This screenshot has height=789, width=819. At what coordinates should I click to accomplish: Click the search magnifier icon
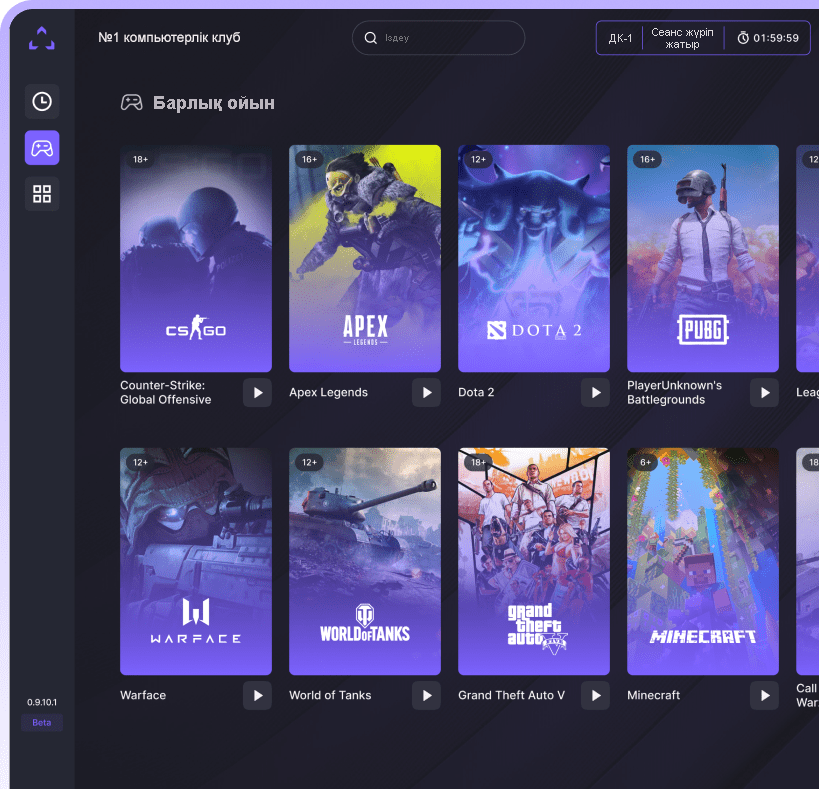370,38
